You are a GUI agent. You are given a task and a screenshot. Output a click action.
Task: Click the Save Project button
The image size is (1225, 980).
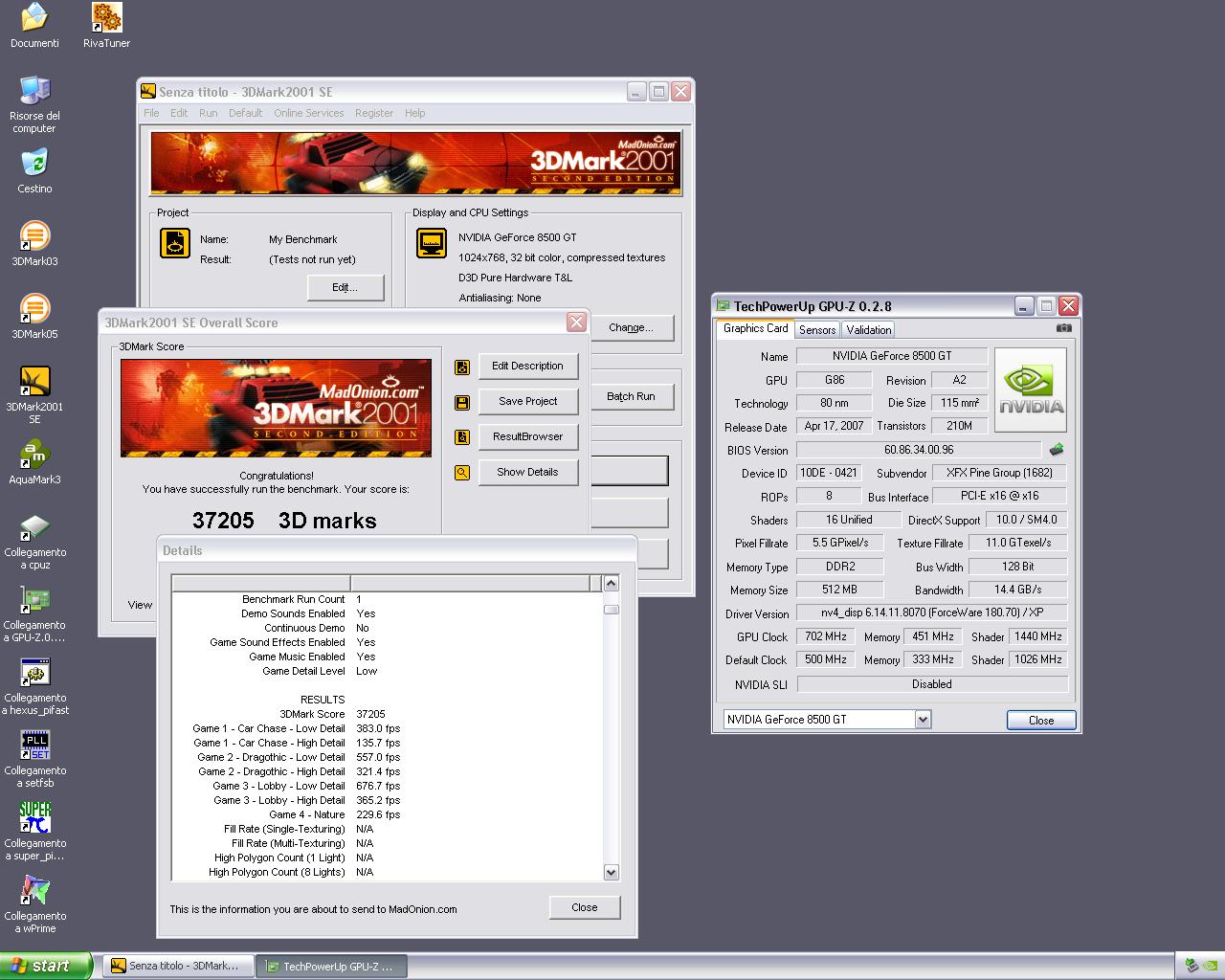(x=528, y=401)
